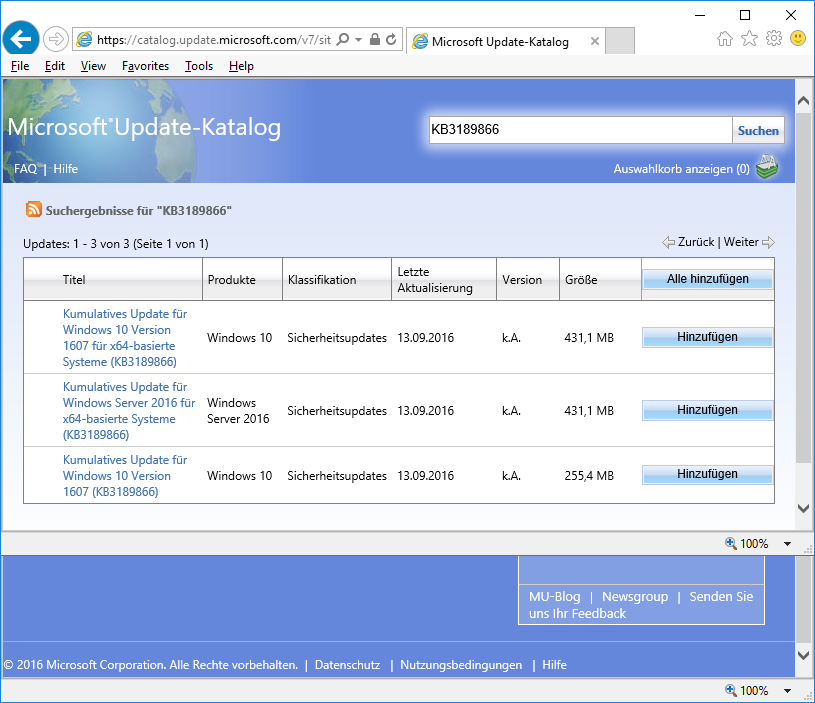This screenshot has height=703, width=815.
Task: Open the Newsgroup link
Action: coord(635,596)
